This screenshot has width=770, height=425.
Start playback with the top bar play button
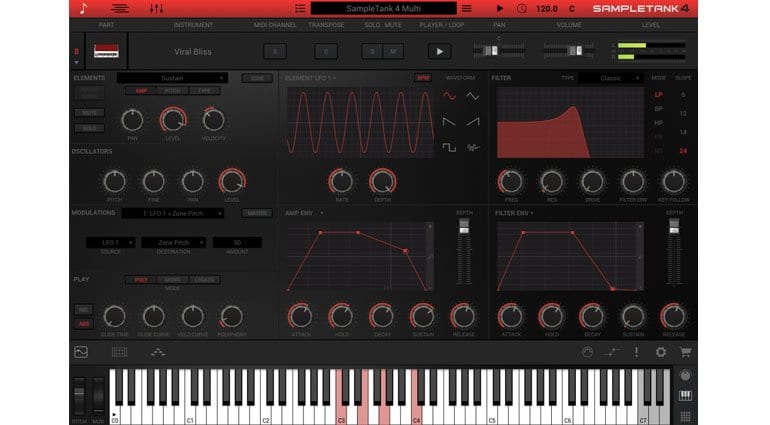499,8
